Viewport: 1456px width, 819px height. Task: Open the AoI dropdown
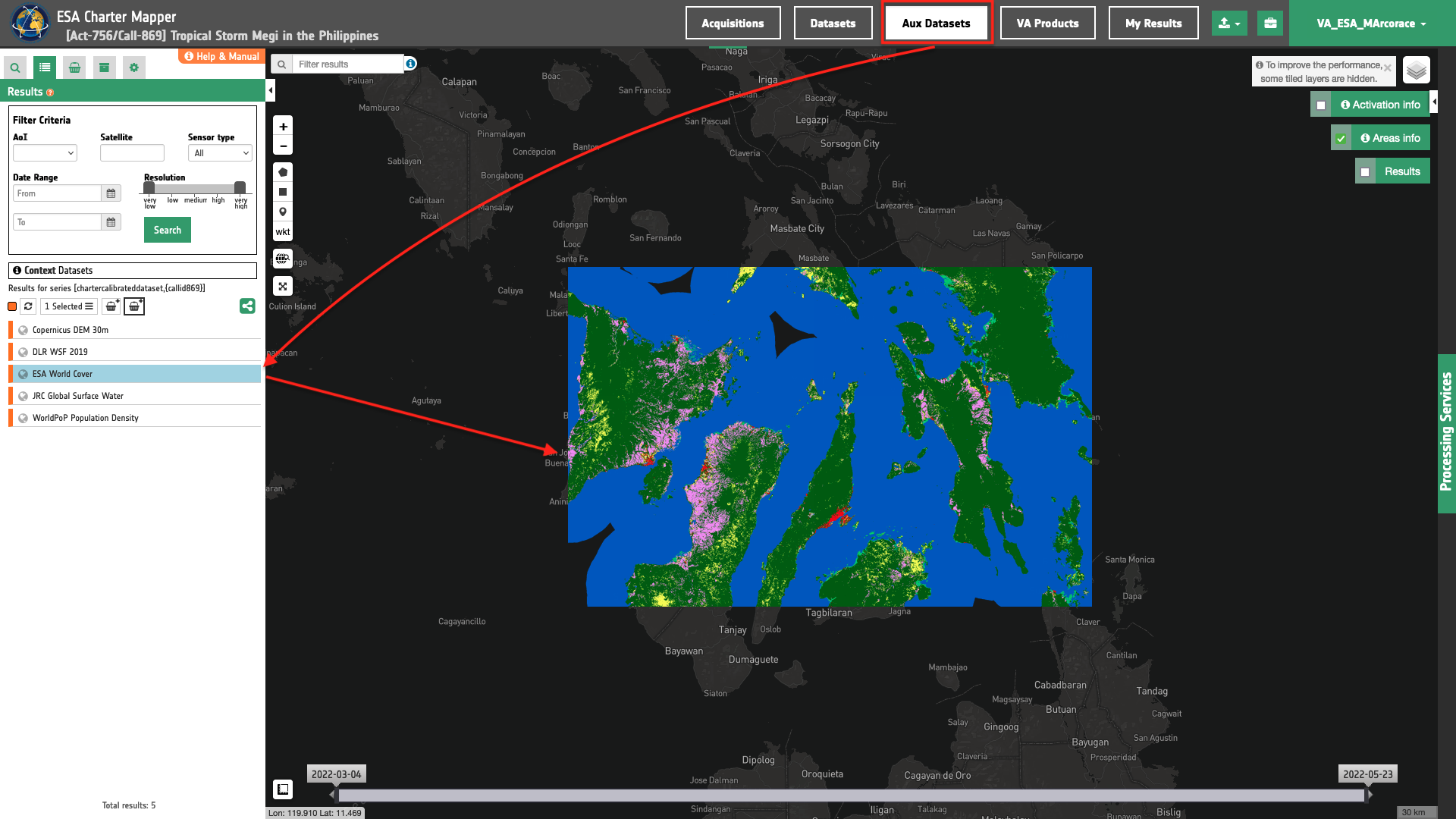coord(45,153)
